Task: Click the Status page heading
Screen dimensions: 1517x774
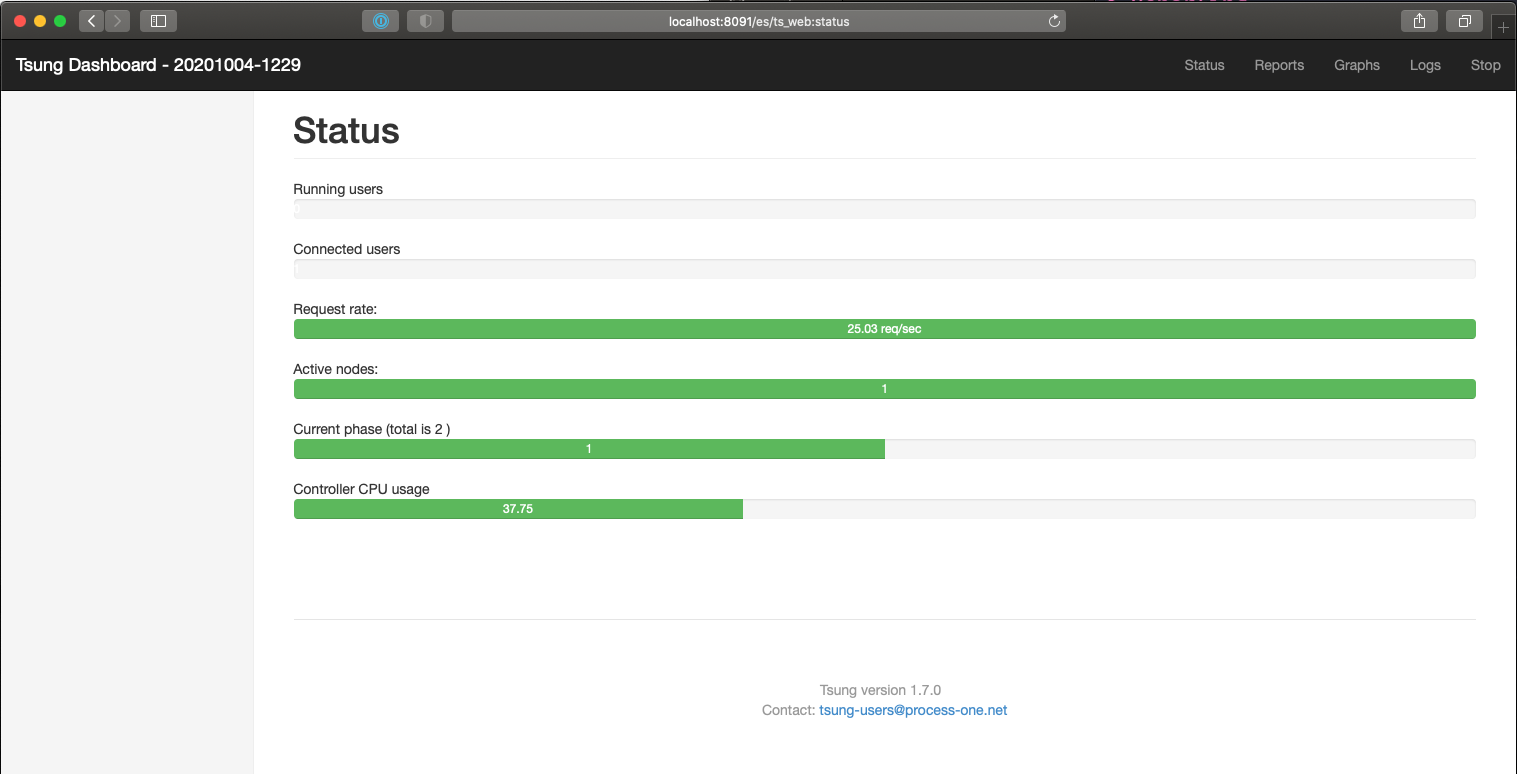Action: [346, 131]
